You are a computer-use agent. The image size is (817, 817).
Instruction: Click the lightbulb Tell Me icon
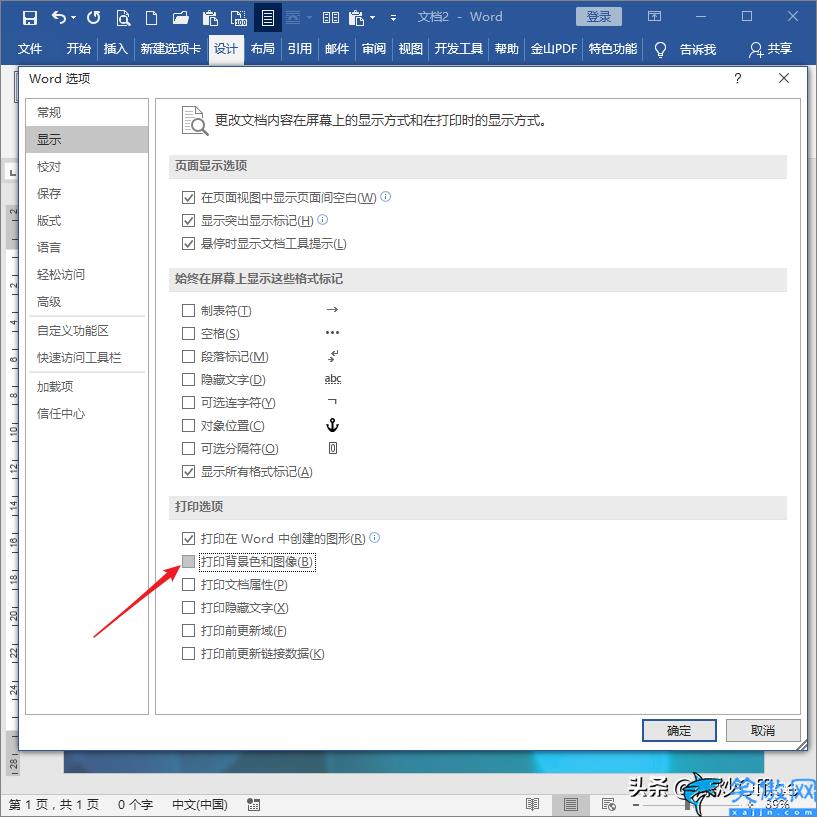click(x=660, y=49)
